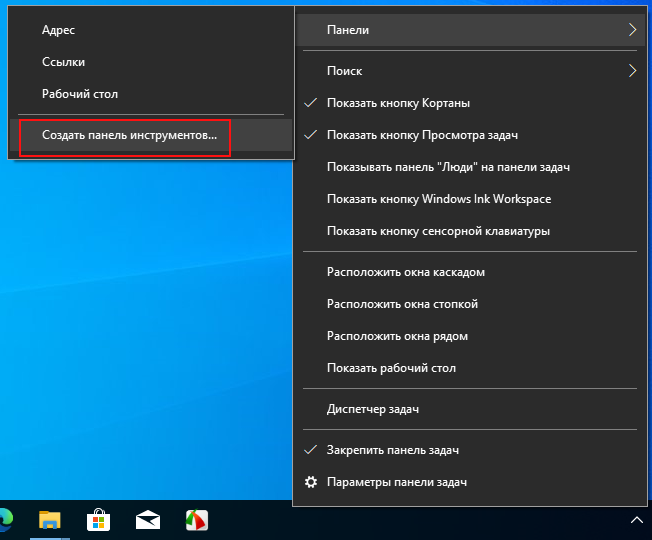Select "Адрес" toolbar in submenu
Screen dimensions: 652x540
point(58,30)
